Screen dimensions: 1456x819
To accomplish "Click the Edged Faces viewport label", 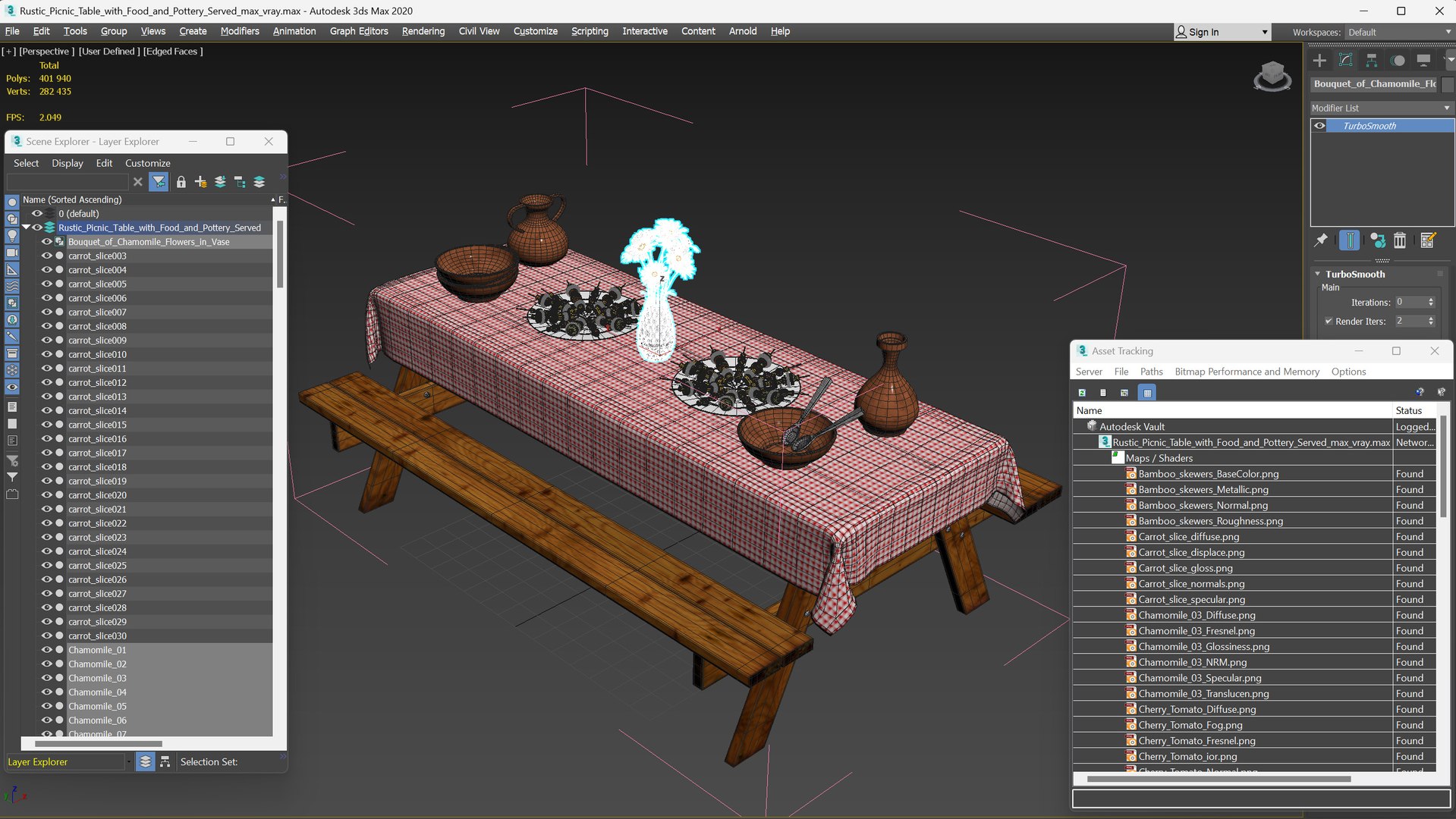I will pos(173,52).
